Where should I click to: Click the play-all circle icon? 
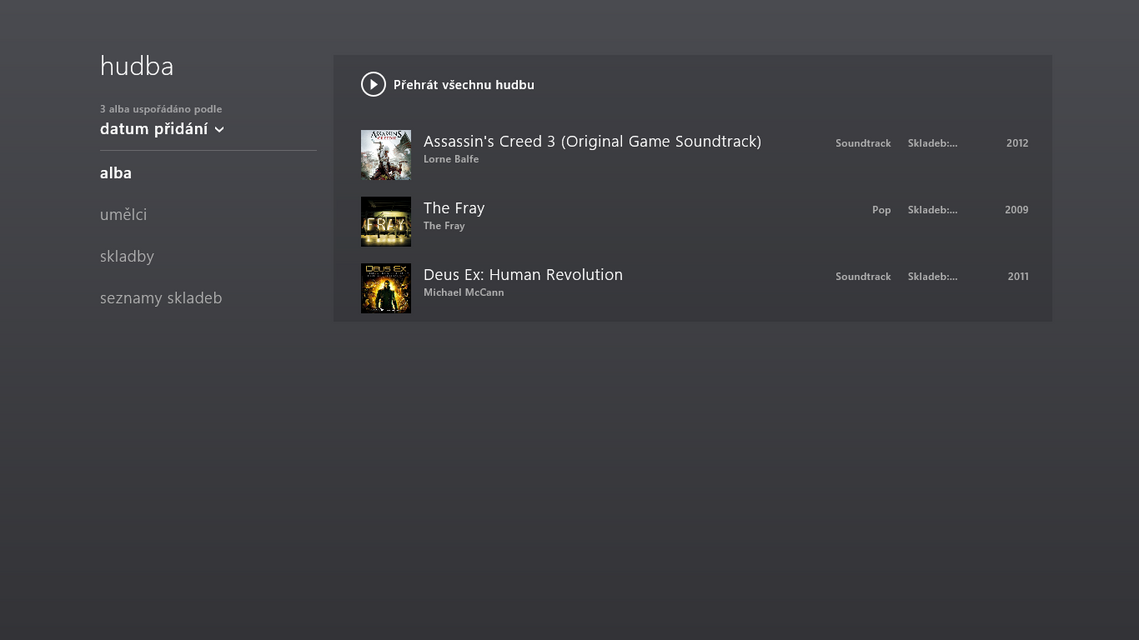point(373,85)
